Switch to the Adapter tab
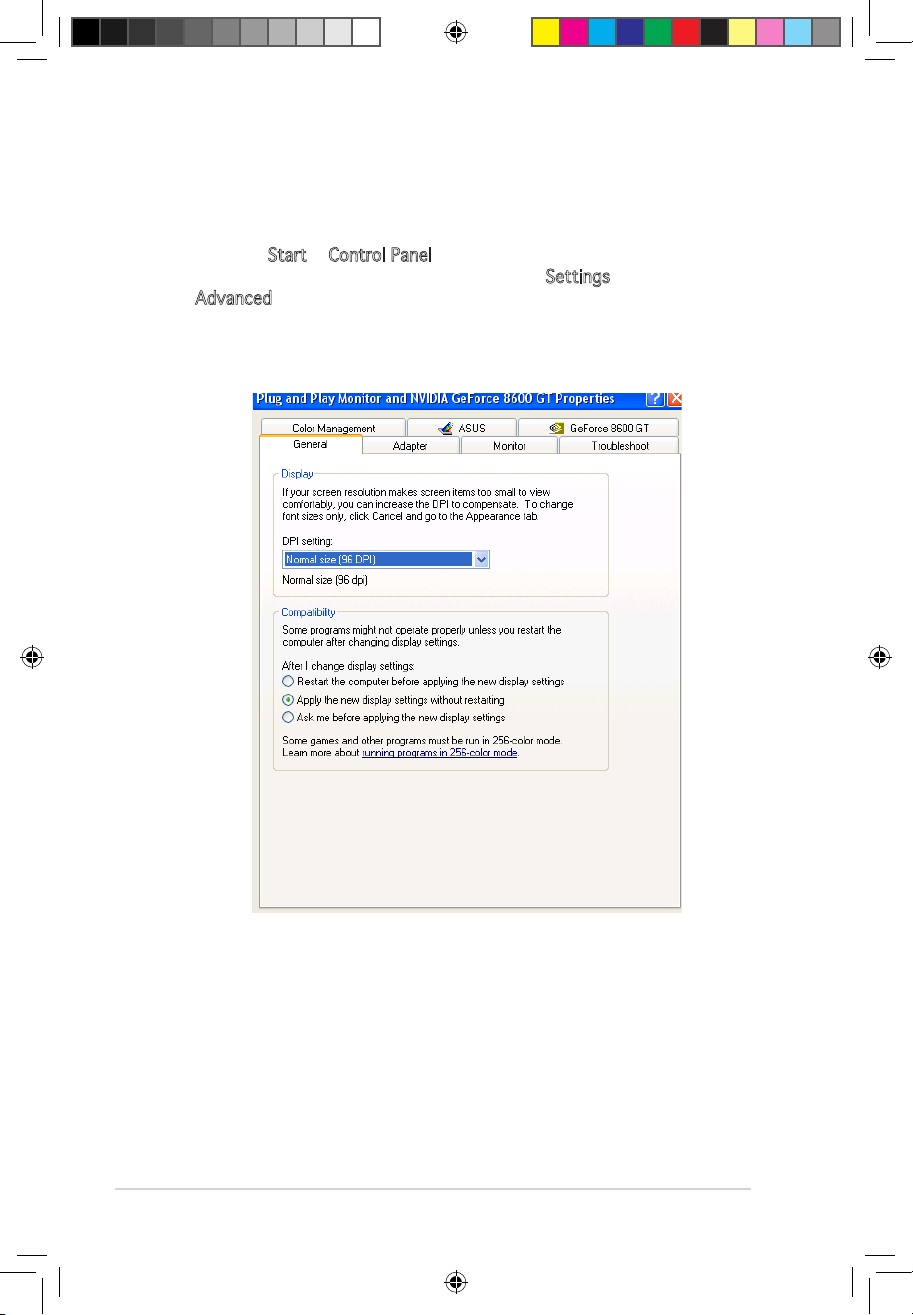 [410, 446]
